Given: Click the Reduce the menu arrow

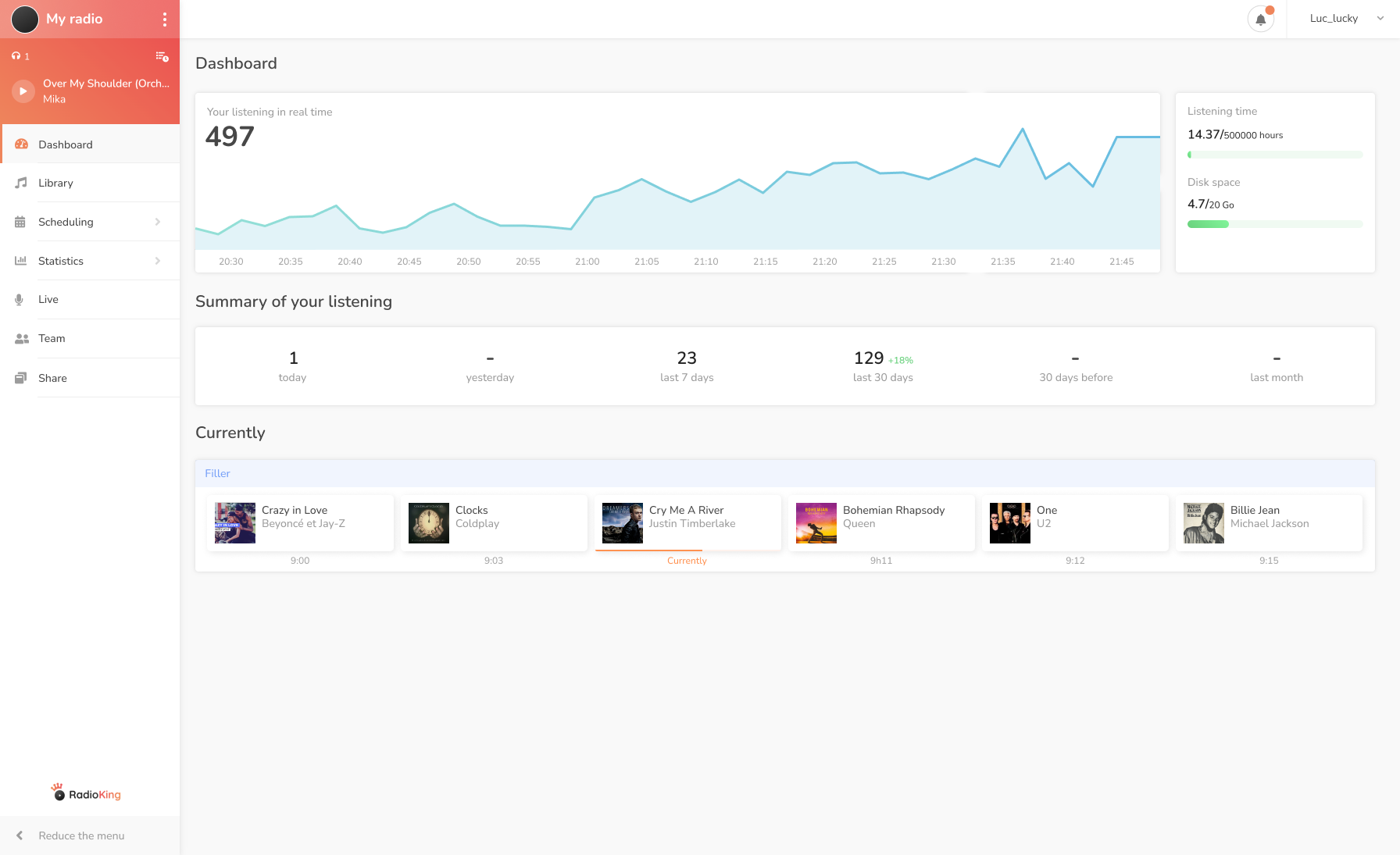Looking at the screenshot, I should coord(20,835).
